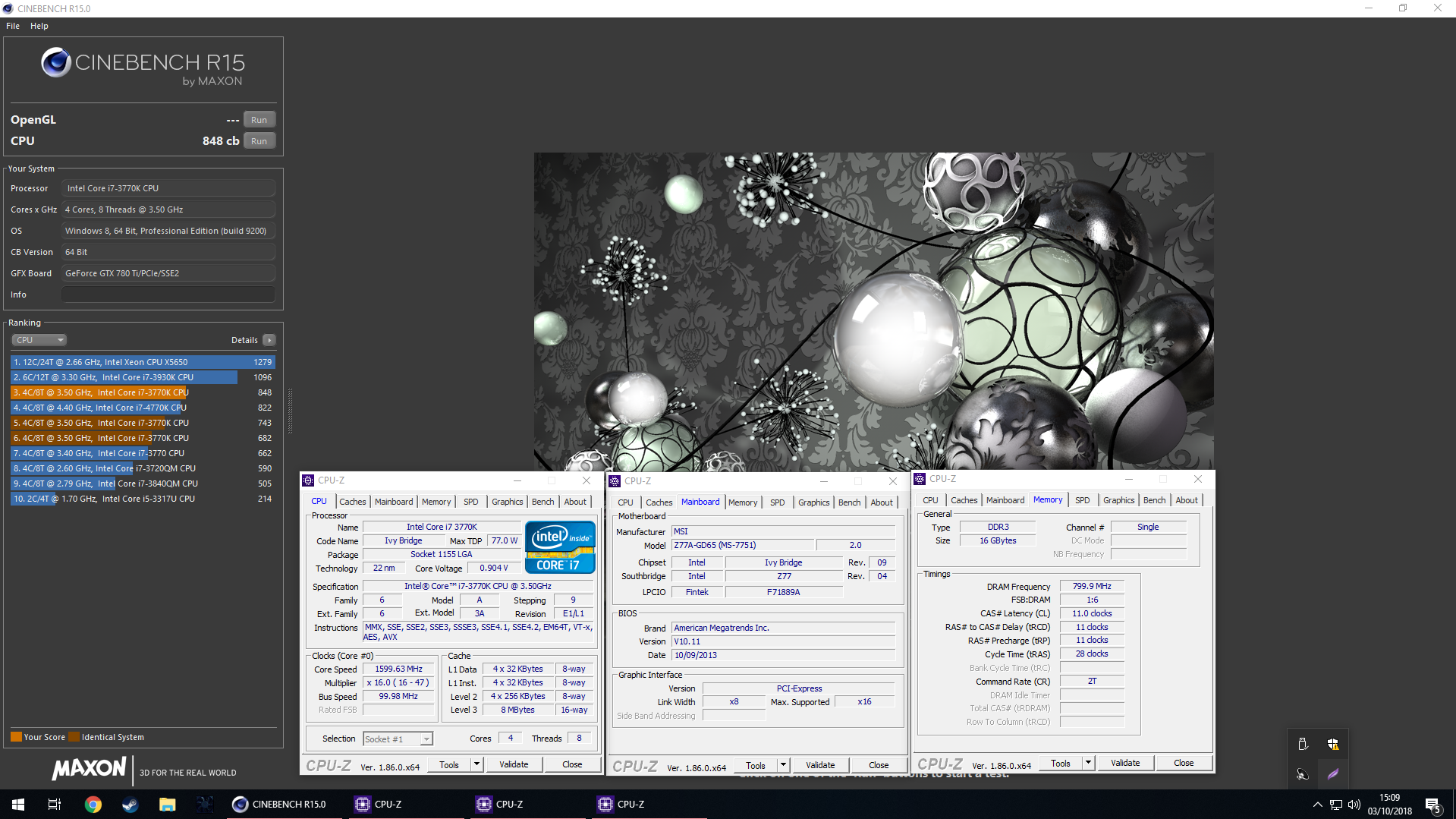Open Graphics tab in Mainboard CPU-Z window
This screenshot has width=1456, height=819.
[x=814, y=502]
